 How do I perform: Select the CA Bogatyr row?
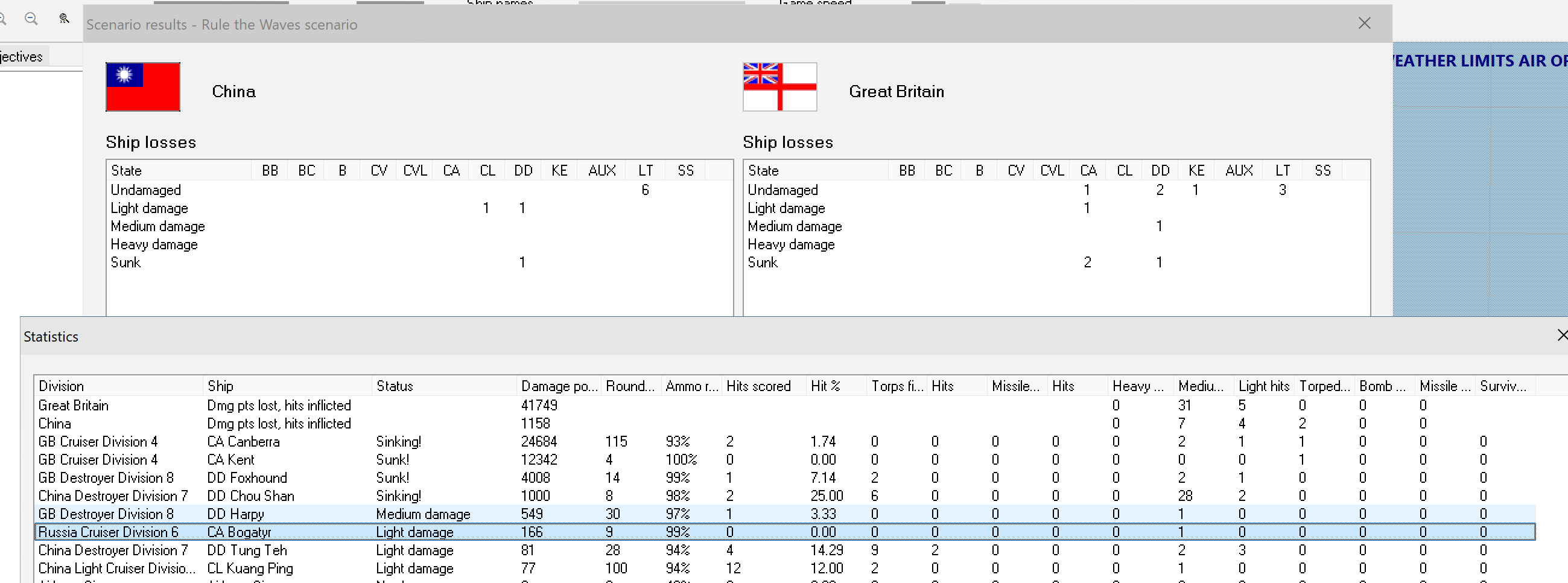[240, 532]
